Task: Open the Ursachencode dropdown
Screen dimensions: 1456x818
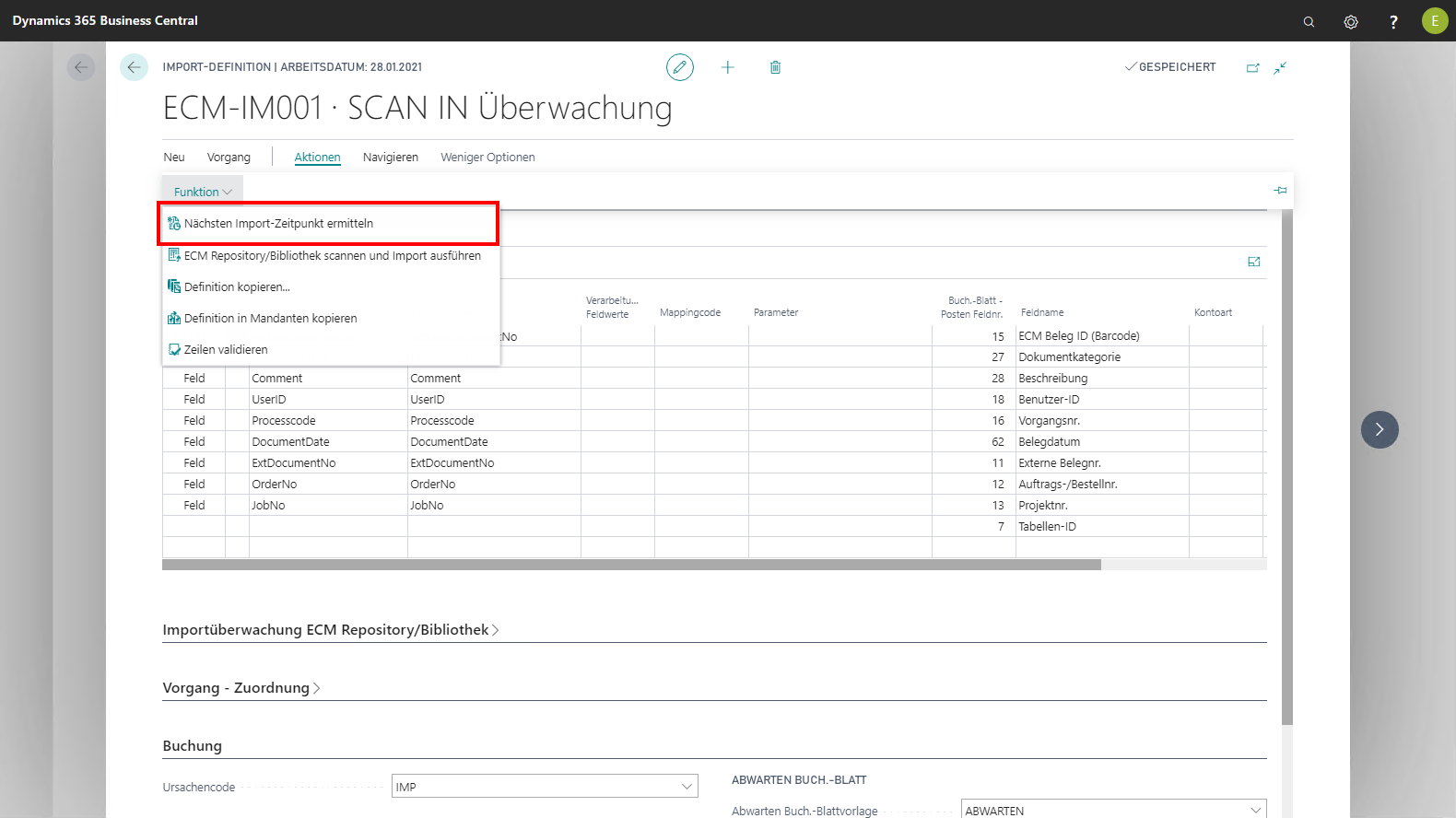Action: coord(687,787)
